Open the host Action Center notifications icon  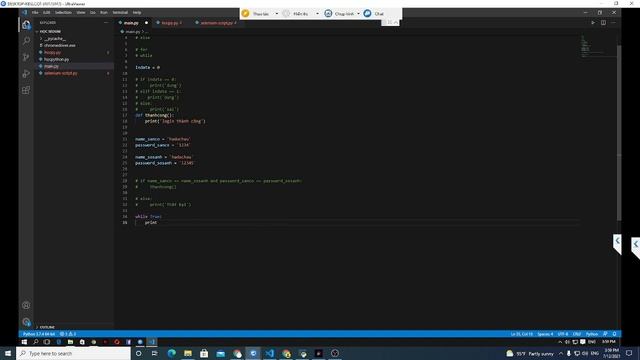(x=629, y=353)
